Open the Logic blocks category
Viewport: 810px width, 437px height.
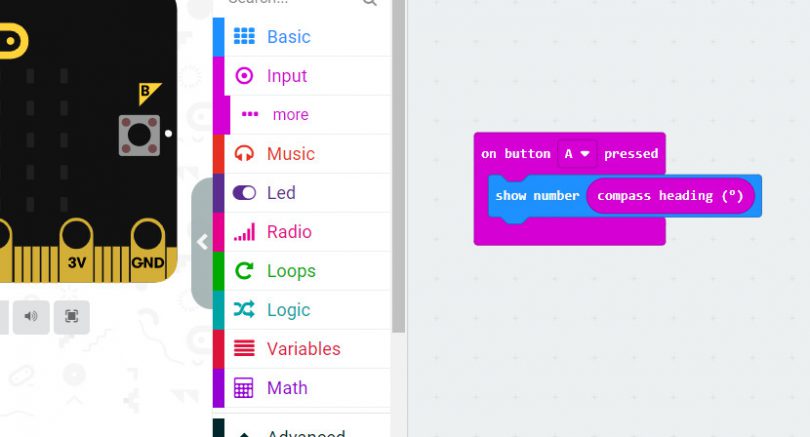click(x=288, y=310)
